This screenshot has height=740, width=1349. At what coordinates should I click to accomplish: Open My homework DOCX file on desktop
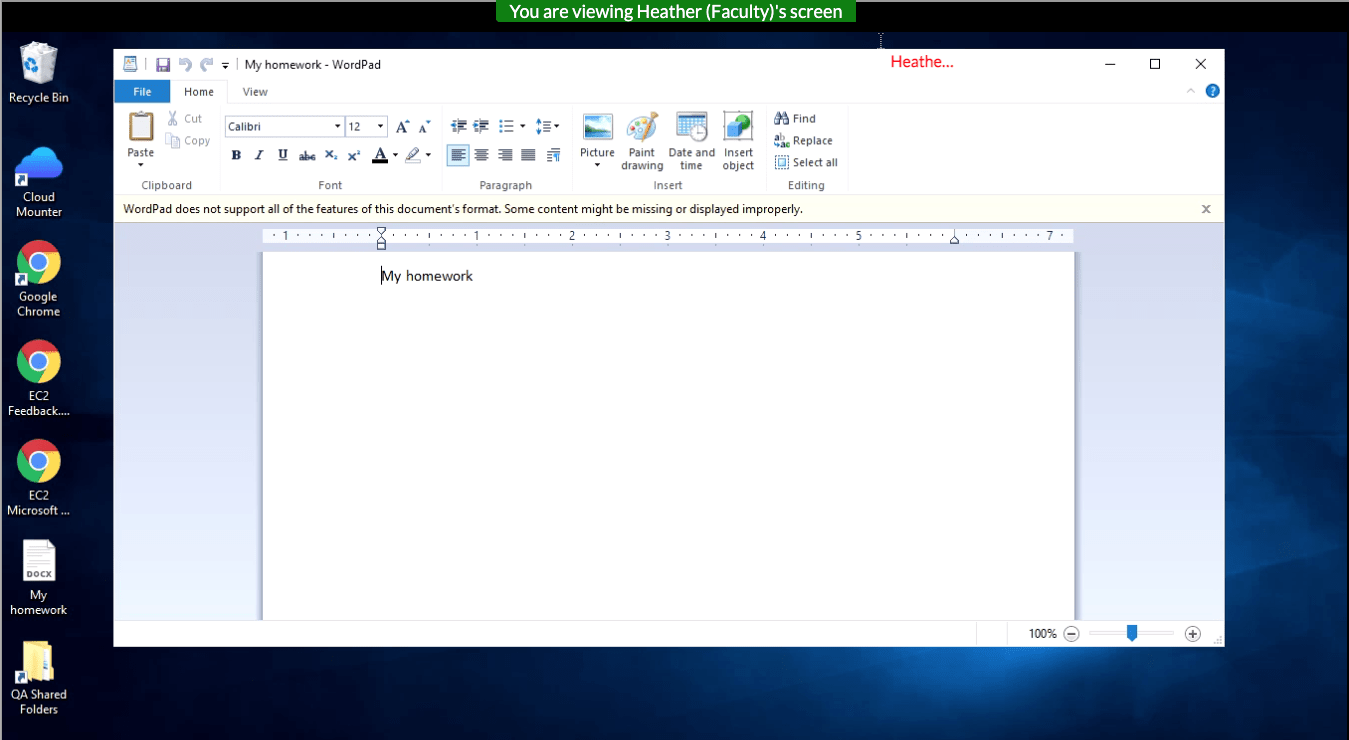pyautogui.click(x=39, y=577)
